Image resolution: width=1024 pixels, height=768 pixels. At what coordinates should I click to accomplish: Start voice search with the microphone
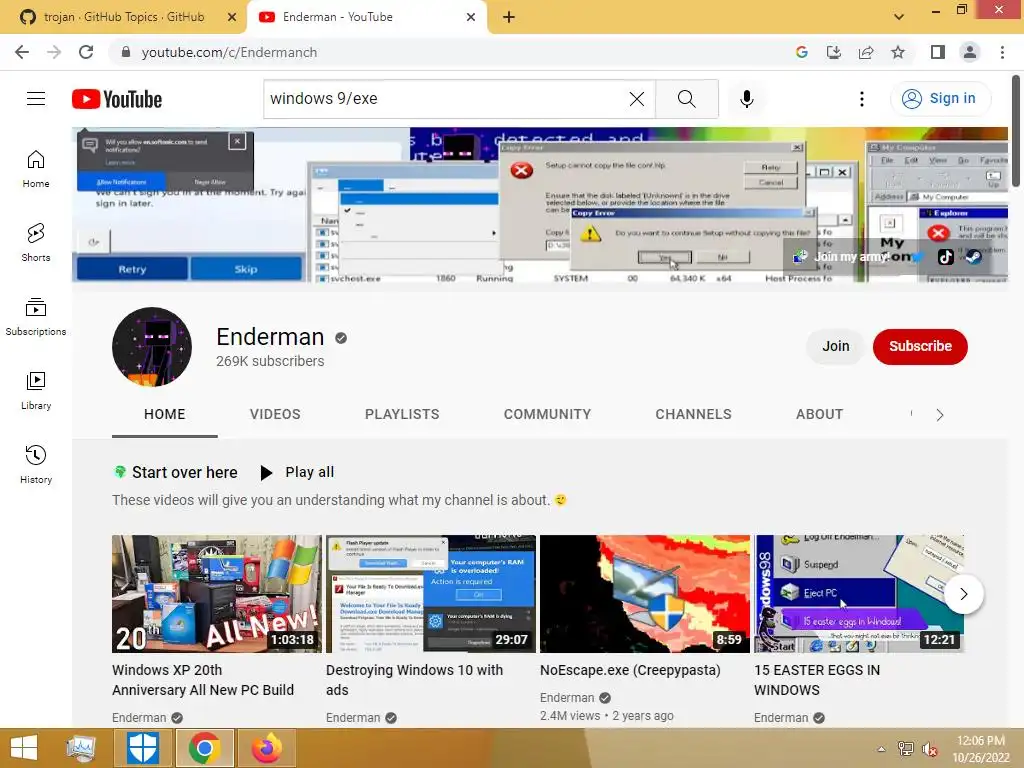[746, 99]
